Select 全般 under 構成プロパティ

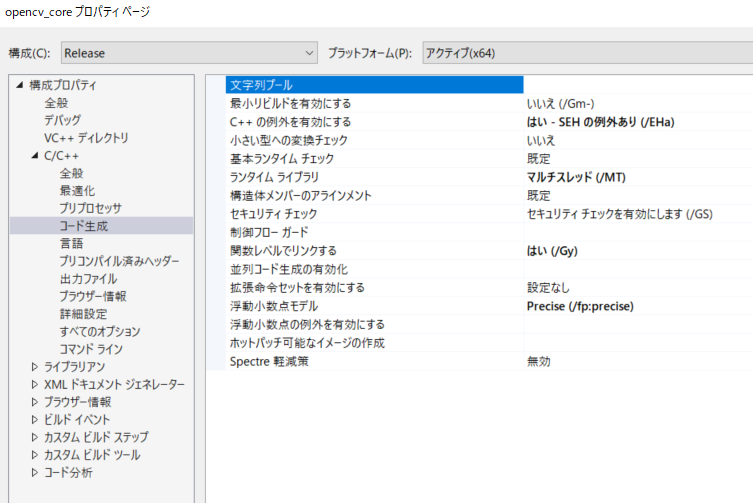56,103
